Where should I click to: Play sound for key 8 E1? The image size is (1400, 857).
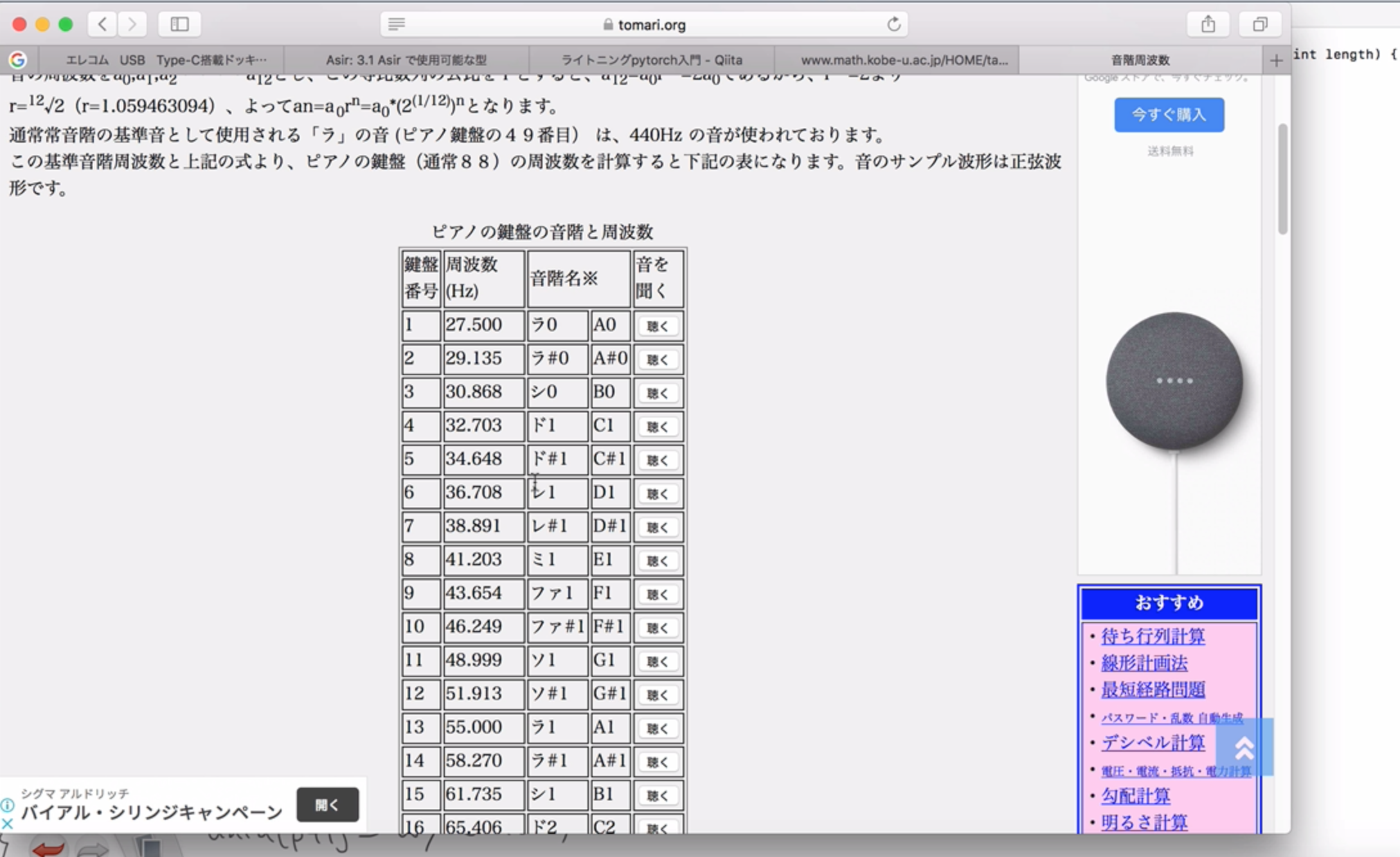(658, 560)
